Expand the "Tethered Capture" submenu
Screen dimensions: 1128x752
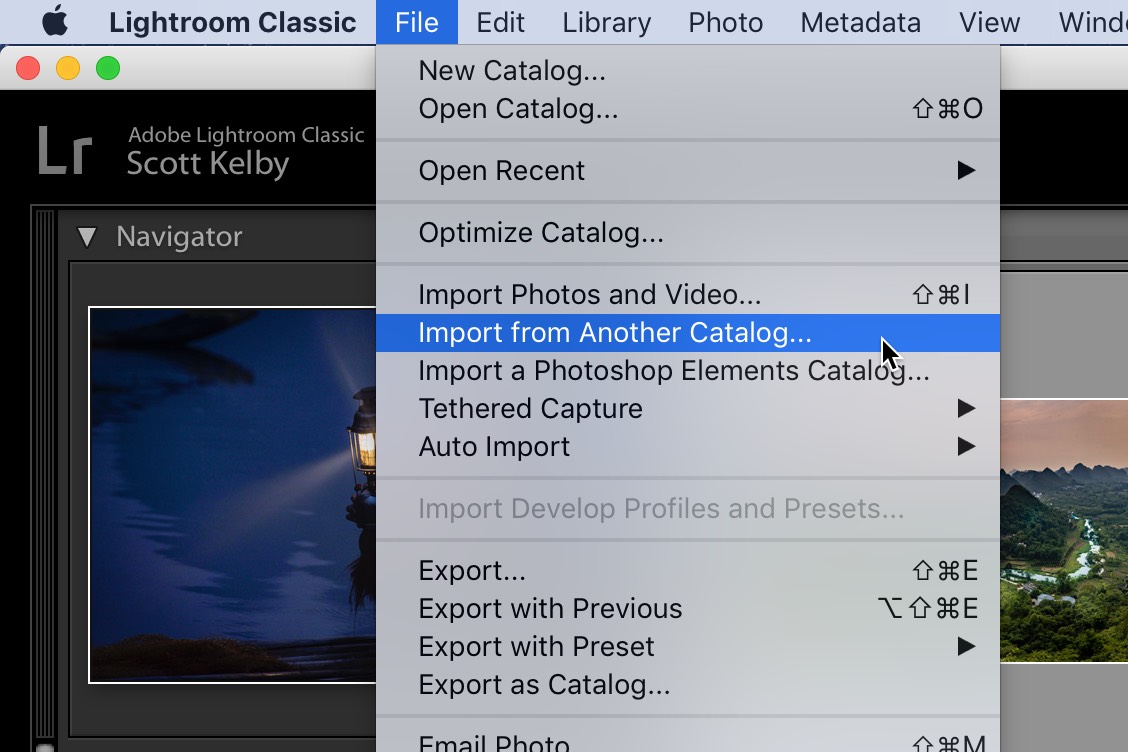[x=530, y=408]
